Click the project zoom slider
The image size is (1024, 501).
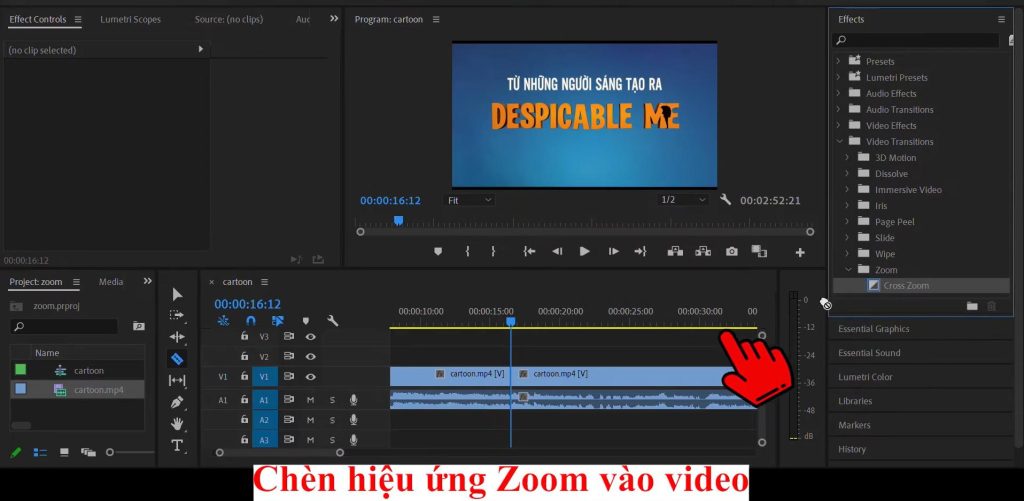[x=110, y=452]
